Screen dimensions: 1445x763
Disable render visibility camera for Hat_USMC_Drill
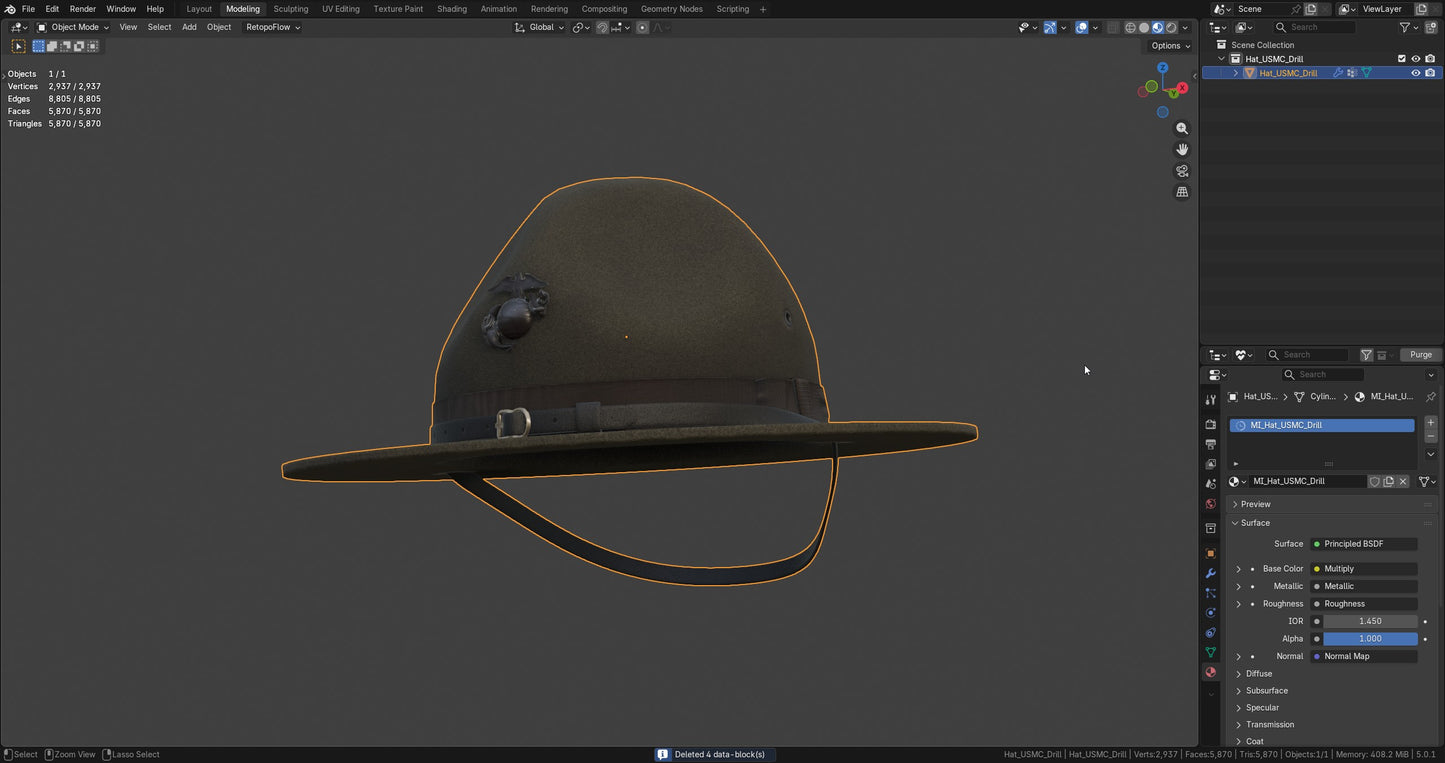click(1430, 72)
